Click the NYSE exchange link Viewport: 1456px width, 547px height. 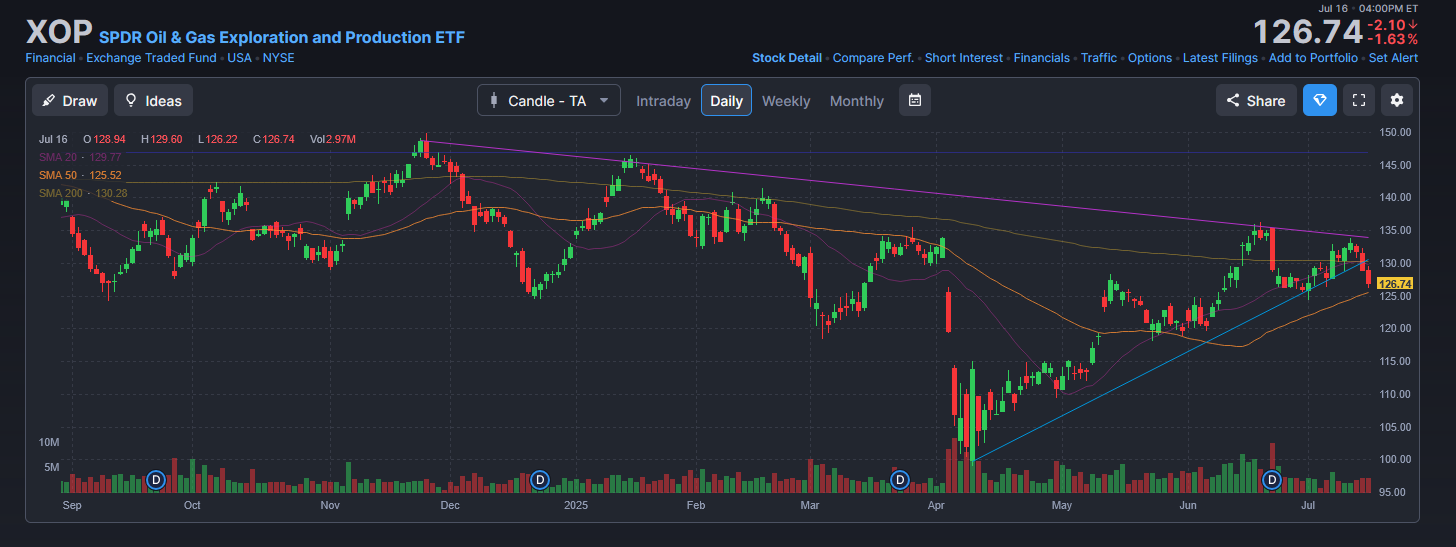click(x=278, y=58)
